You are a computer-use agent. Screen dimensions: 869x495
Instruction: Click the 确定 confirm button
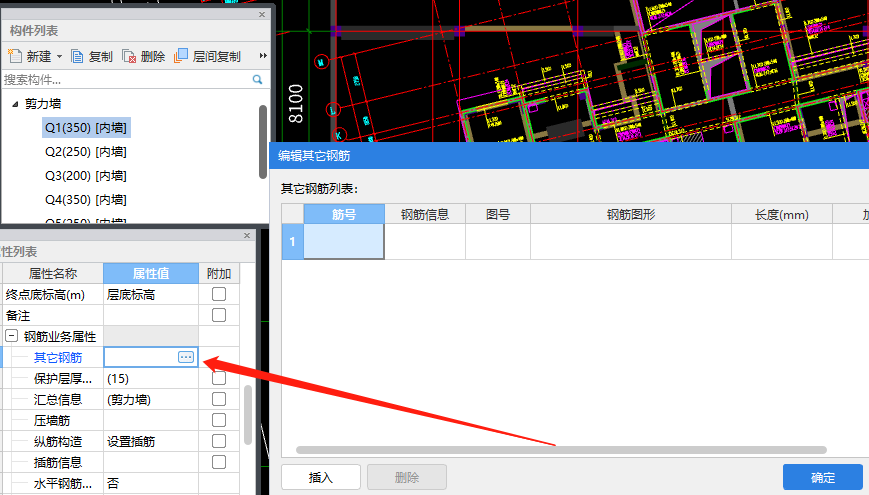point(822,477)
